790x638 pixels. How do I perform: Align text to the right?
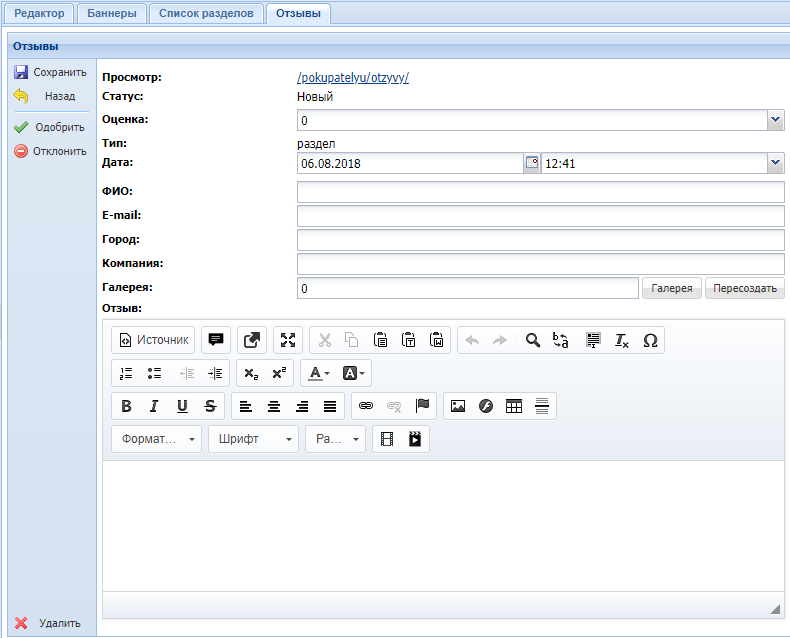pyautogui.click(x=302, y=406)
